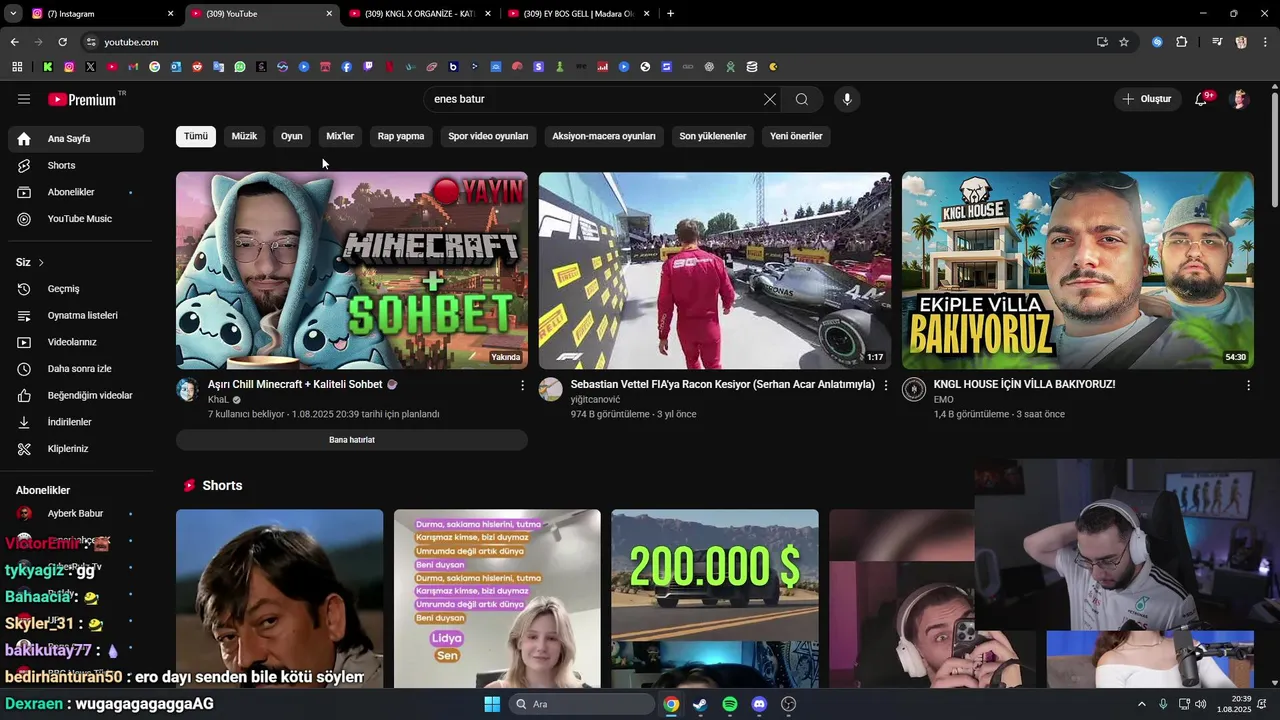The height and width of the screenshot is (720, 1280).
Task: Open Steam from the taskbar
Action: pos(700,704)
